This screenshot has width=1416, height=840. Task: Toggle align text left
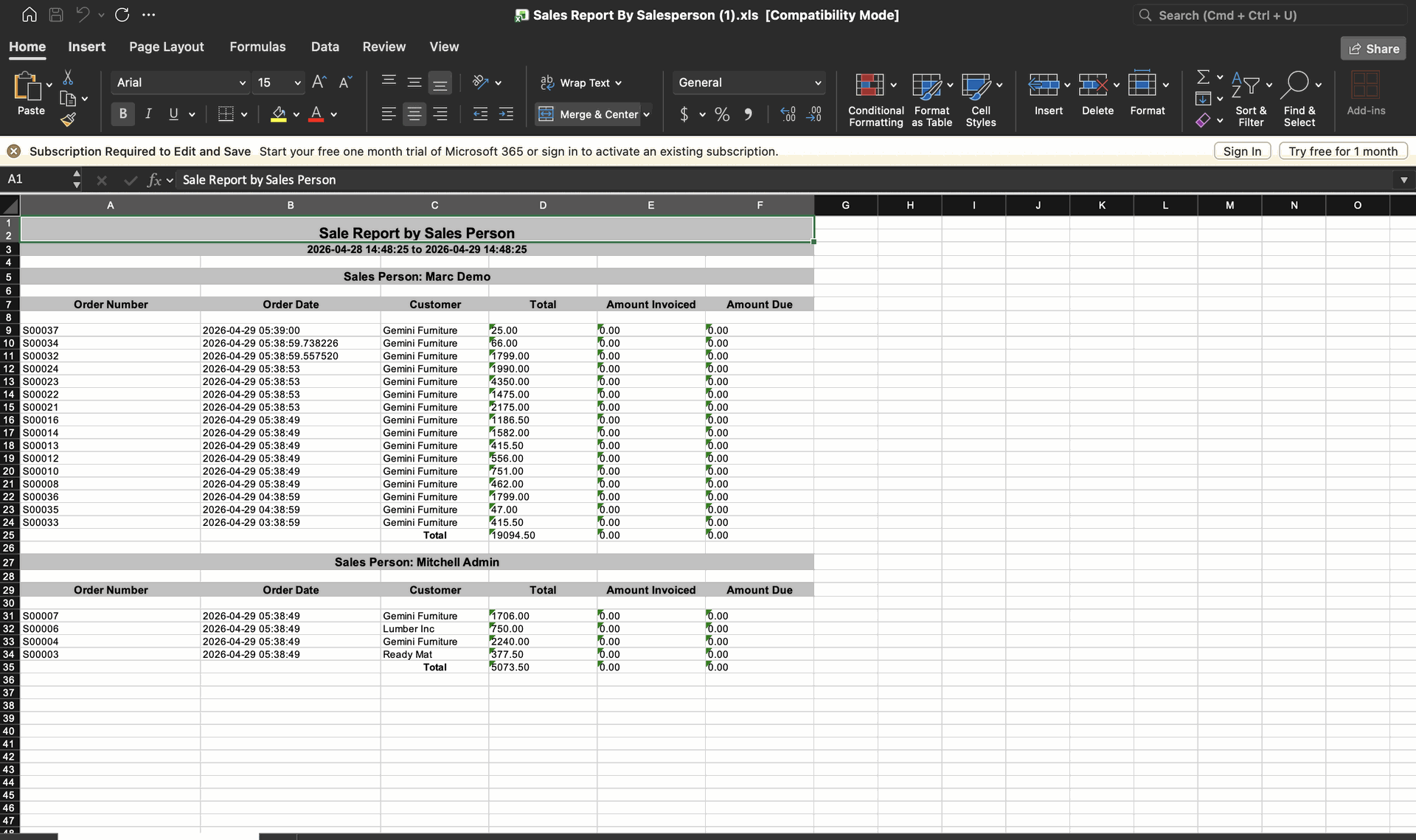(x=389, y=114)
